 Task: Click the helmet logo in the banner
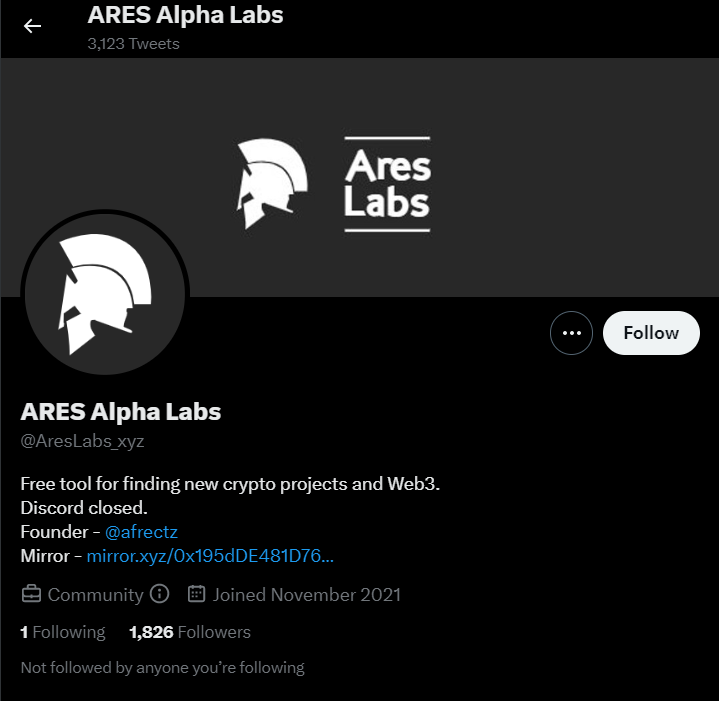(272, 183)
